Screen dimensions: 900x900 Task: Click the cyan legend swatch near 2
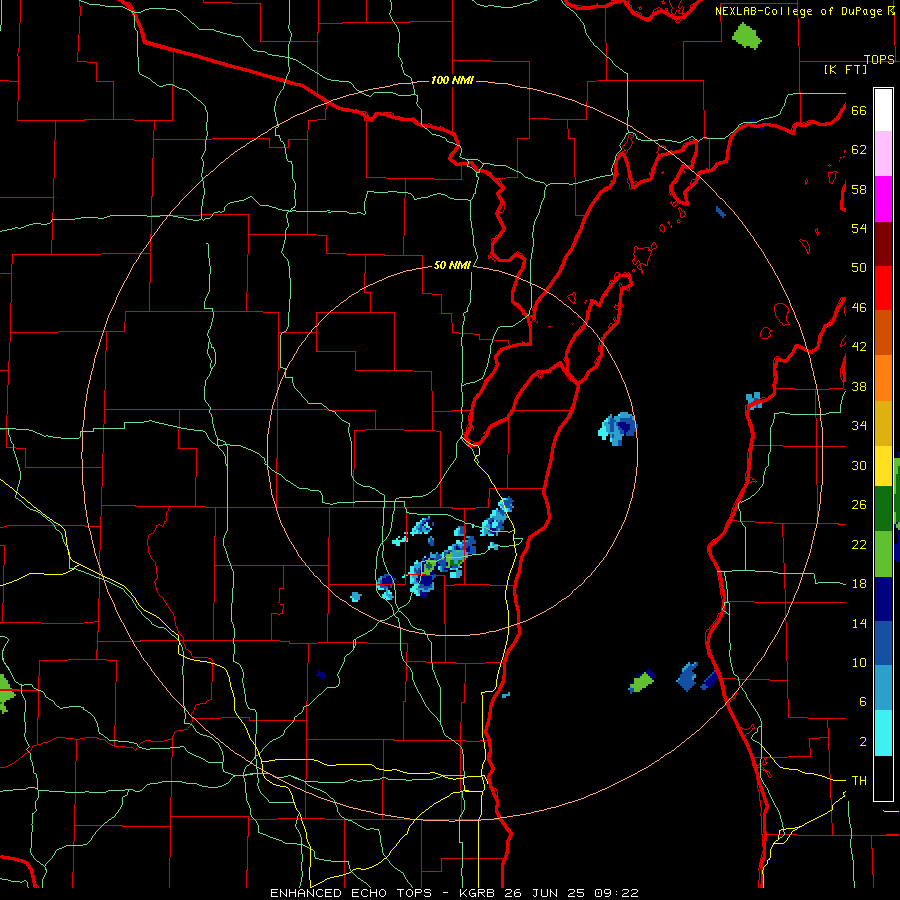[883, 733]
